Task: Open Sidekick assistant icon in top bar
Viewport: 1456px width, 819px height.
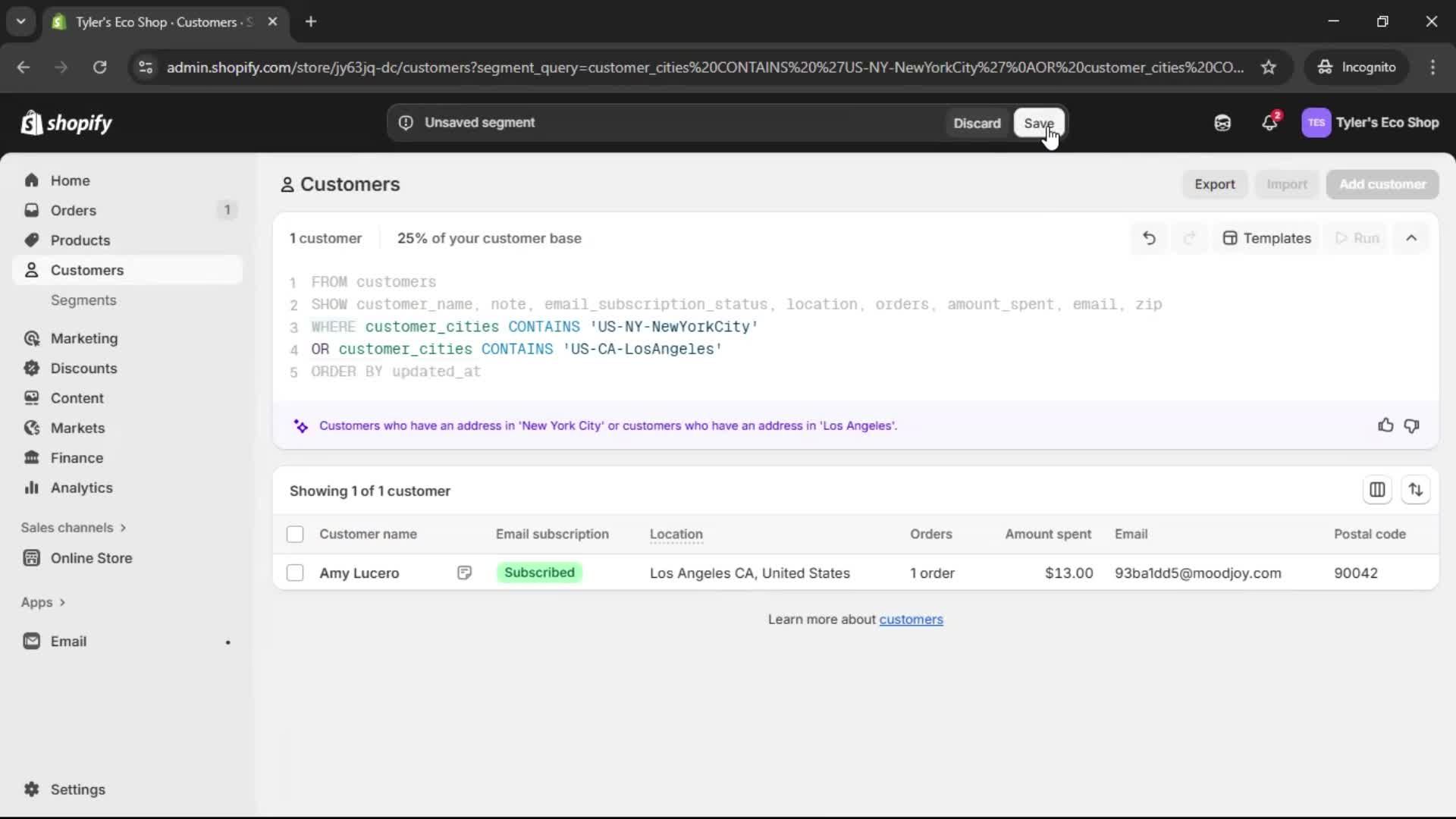Action: click(x=1222, y=123)
